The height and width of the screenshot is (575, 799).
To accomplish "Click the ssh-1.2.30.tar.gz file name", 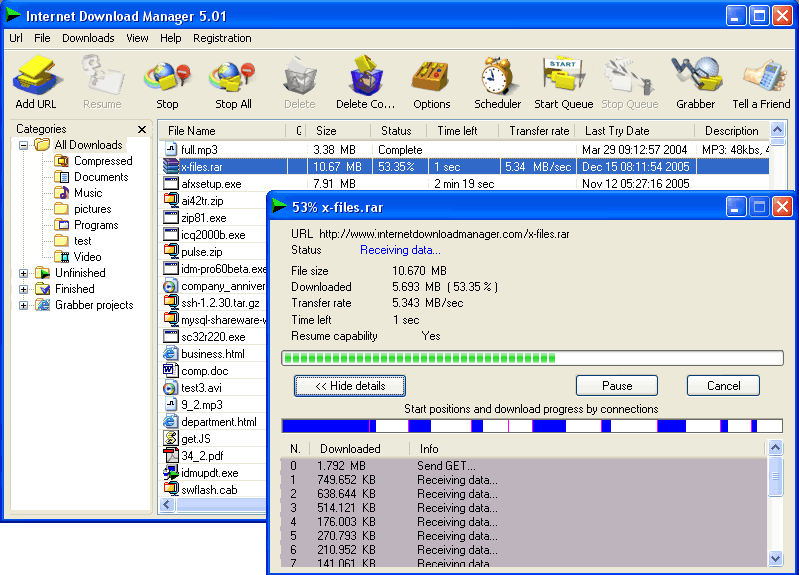I will point(221,303).
